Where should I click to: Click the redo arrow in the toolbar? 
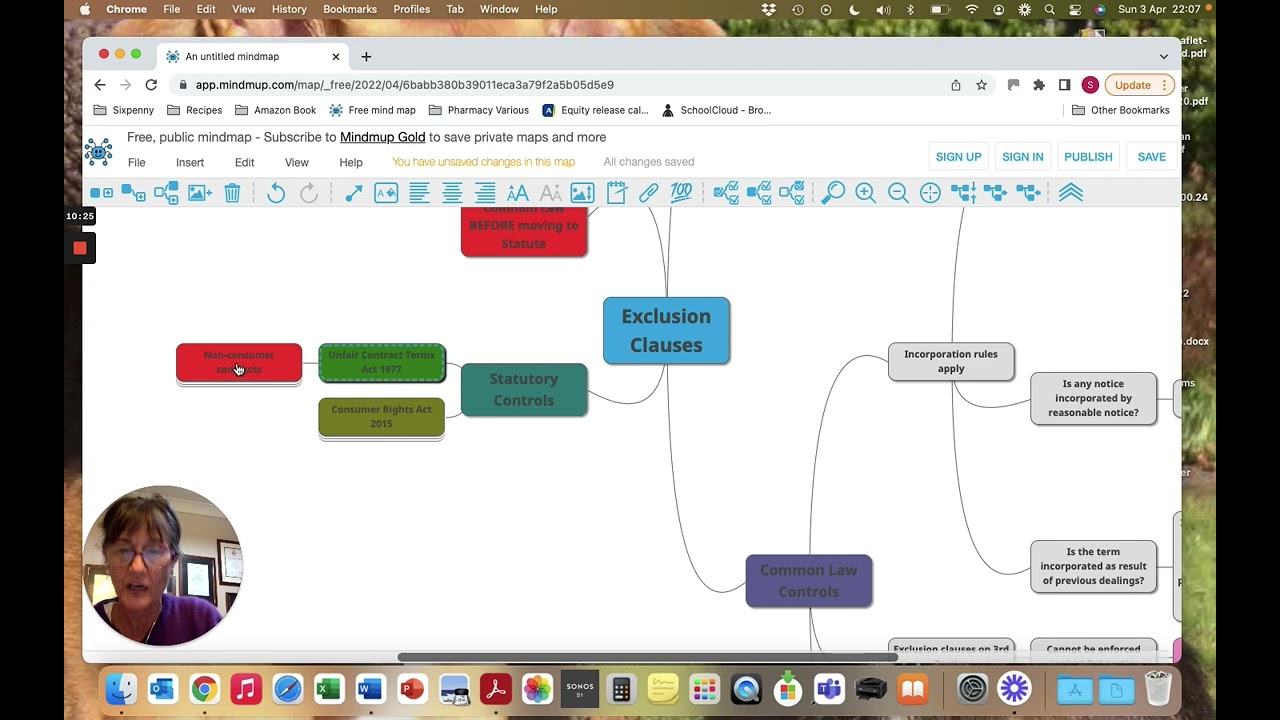coord(309,193)
